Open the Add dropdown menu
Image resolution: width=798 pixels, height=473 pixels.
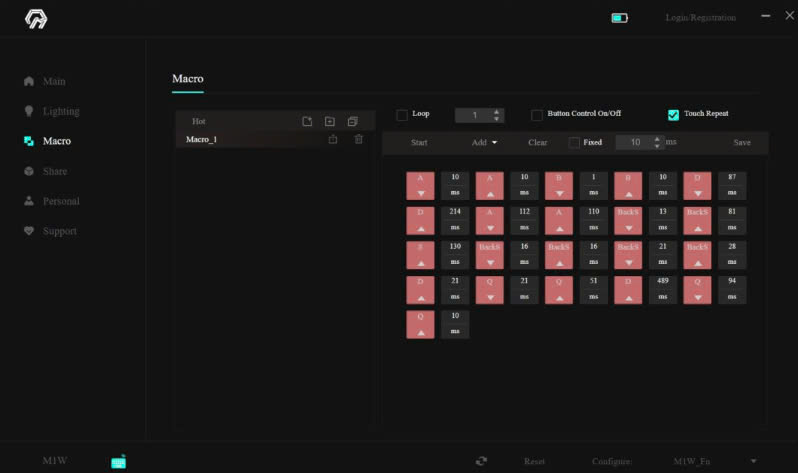pos(484,142)
